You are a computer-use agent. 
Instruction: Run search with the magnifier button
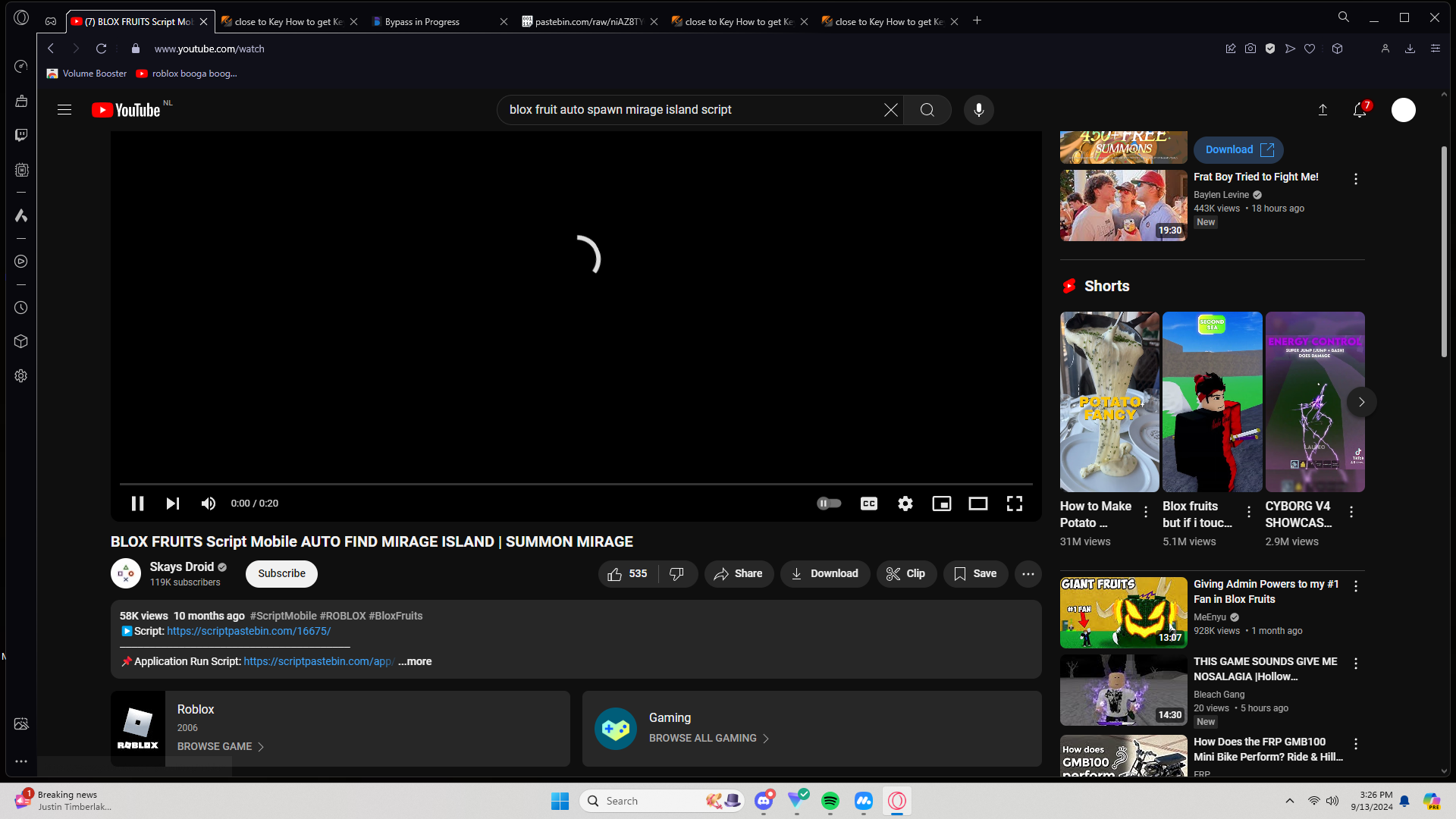927,110
